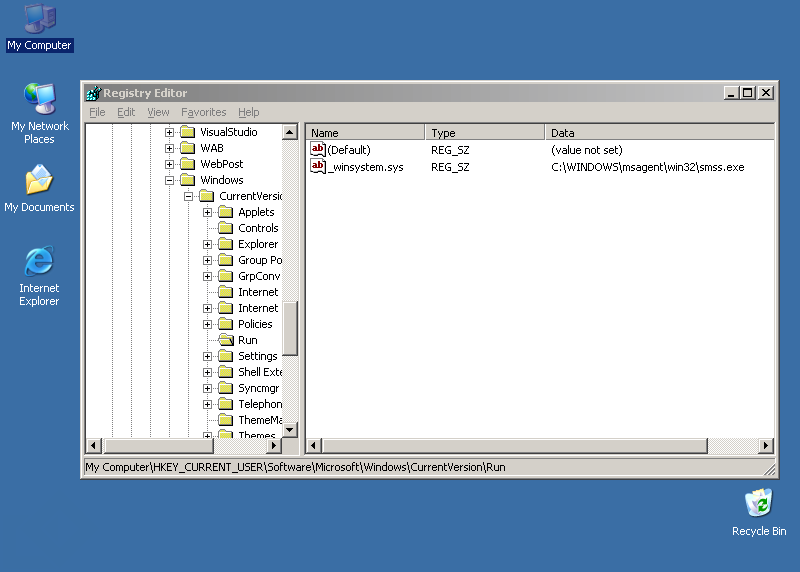Image resolution: width=800 pixels, height=572 pixels.
Task: Expand the Applets key
Action: point(207,212)
